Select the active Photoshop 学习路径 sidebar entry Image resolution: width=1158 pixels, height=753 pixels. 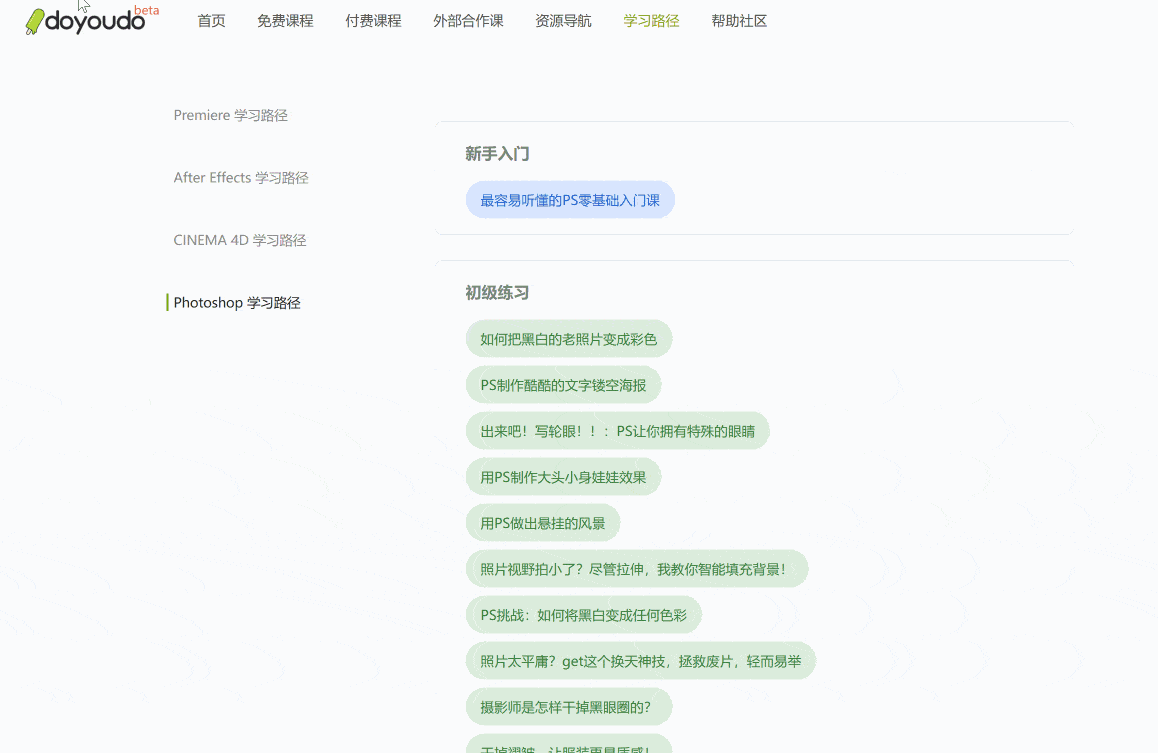tap(237, 302)
